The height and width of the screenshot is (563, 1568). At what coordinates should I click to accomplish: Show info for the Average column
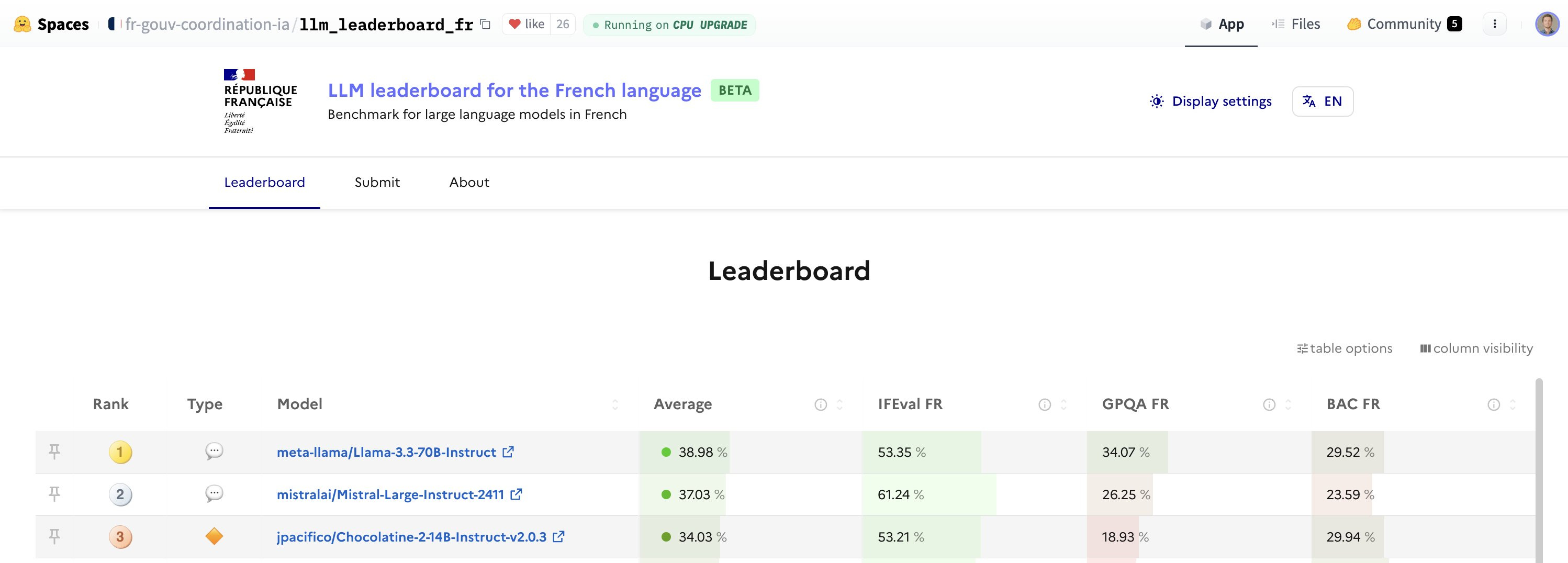(821, 405)
